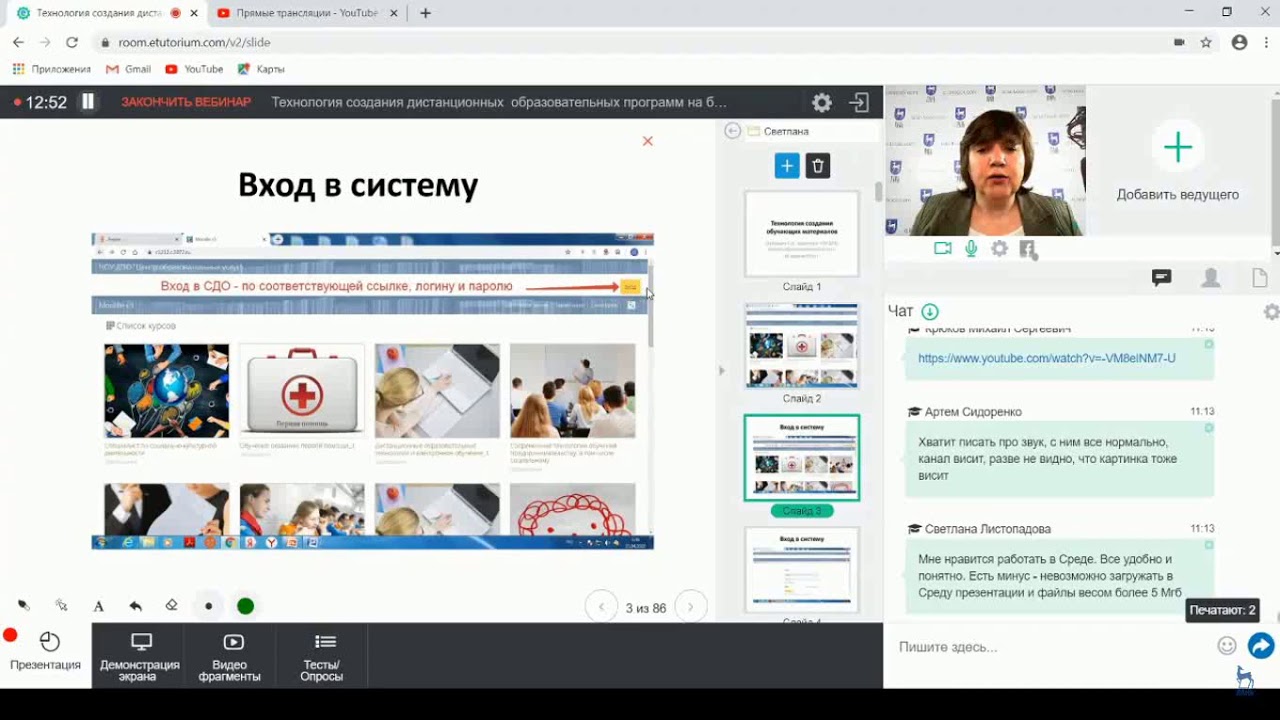This screenshot has height=720, width=1280.
Task: Open the emoji picker in chat
Action: 1227,646
